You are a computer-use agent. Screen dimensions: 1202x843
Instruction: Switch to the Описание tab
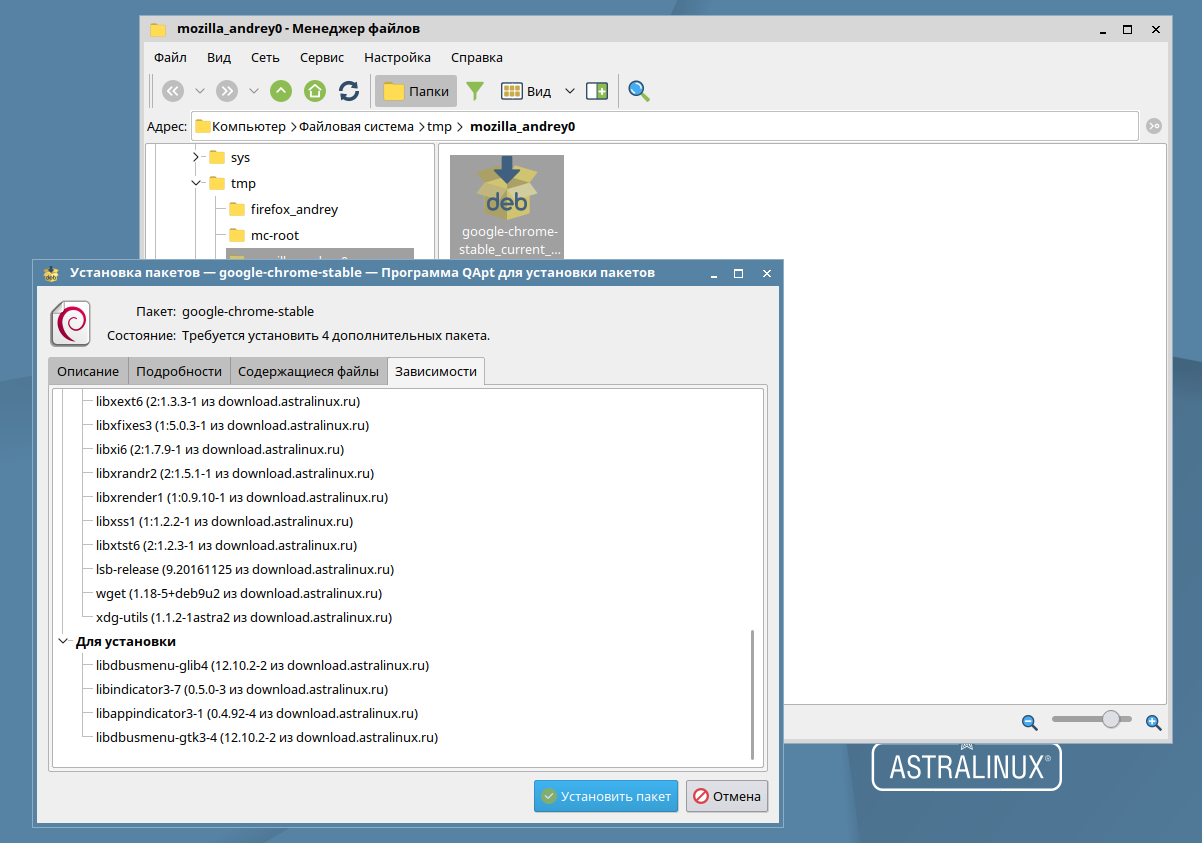[x=88, y=371]
